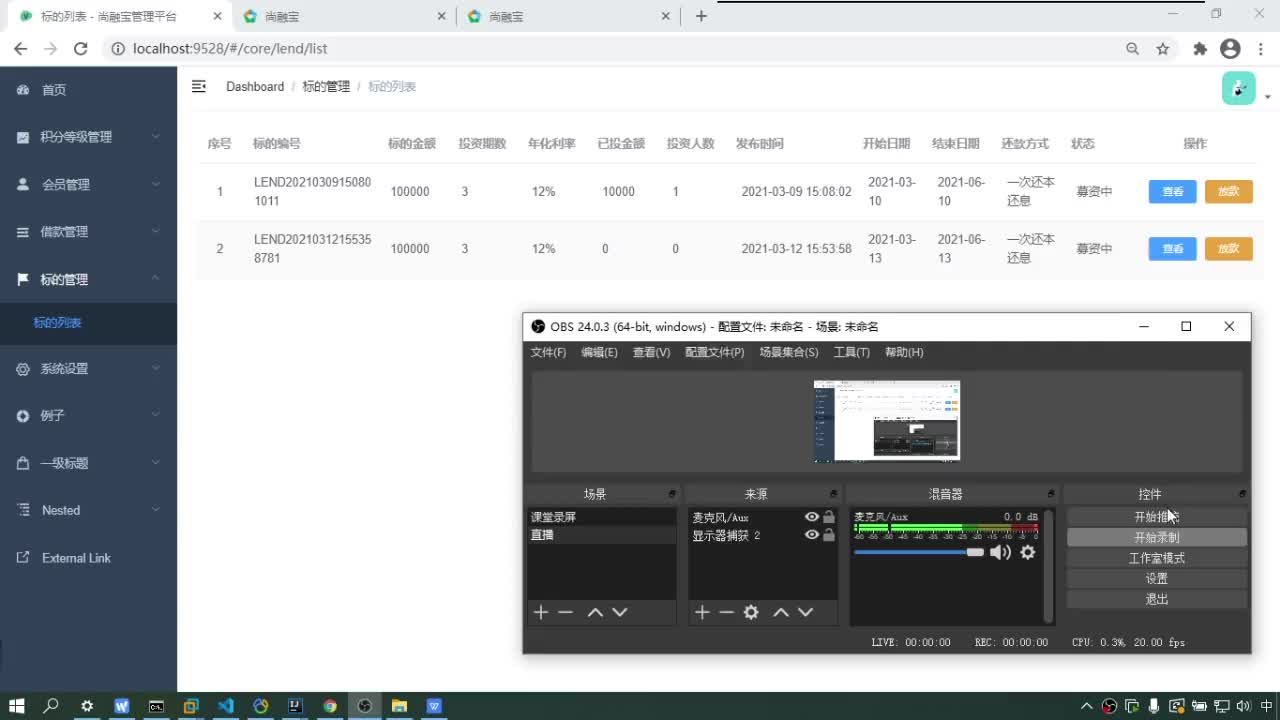Go back in browser history
Screen dimensions: 1280x720
pyautogui.click(x=19, y=48)
